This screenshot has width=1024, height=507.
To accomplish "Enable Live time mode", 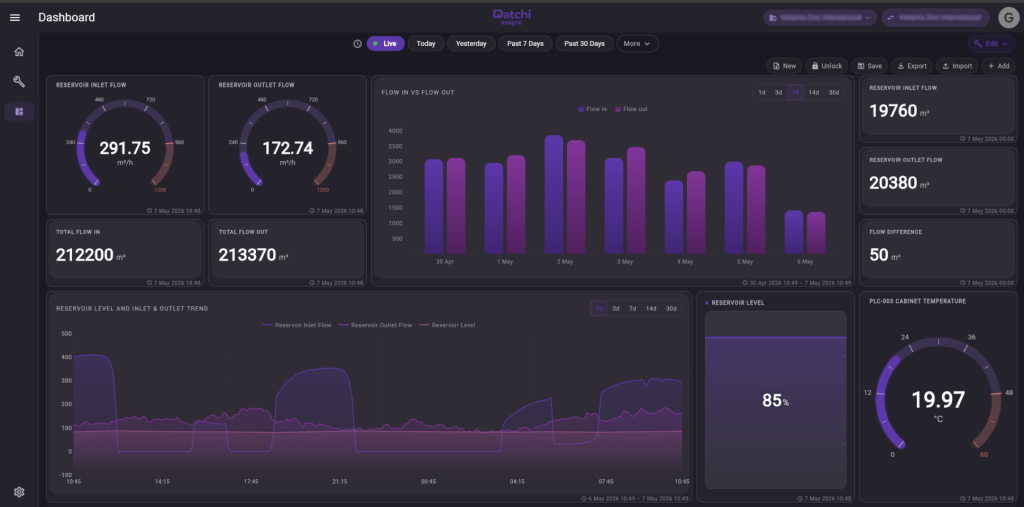I will pos(385,44).
